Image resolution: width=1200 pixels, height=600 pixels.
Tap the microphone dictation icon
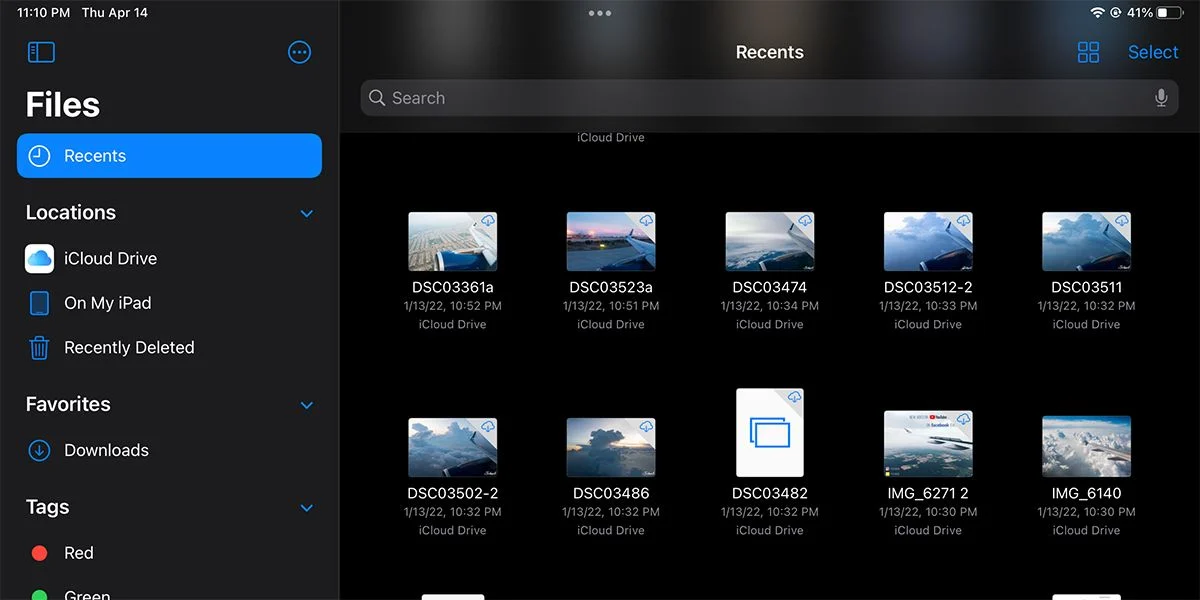click(1161, 98)
